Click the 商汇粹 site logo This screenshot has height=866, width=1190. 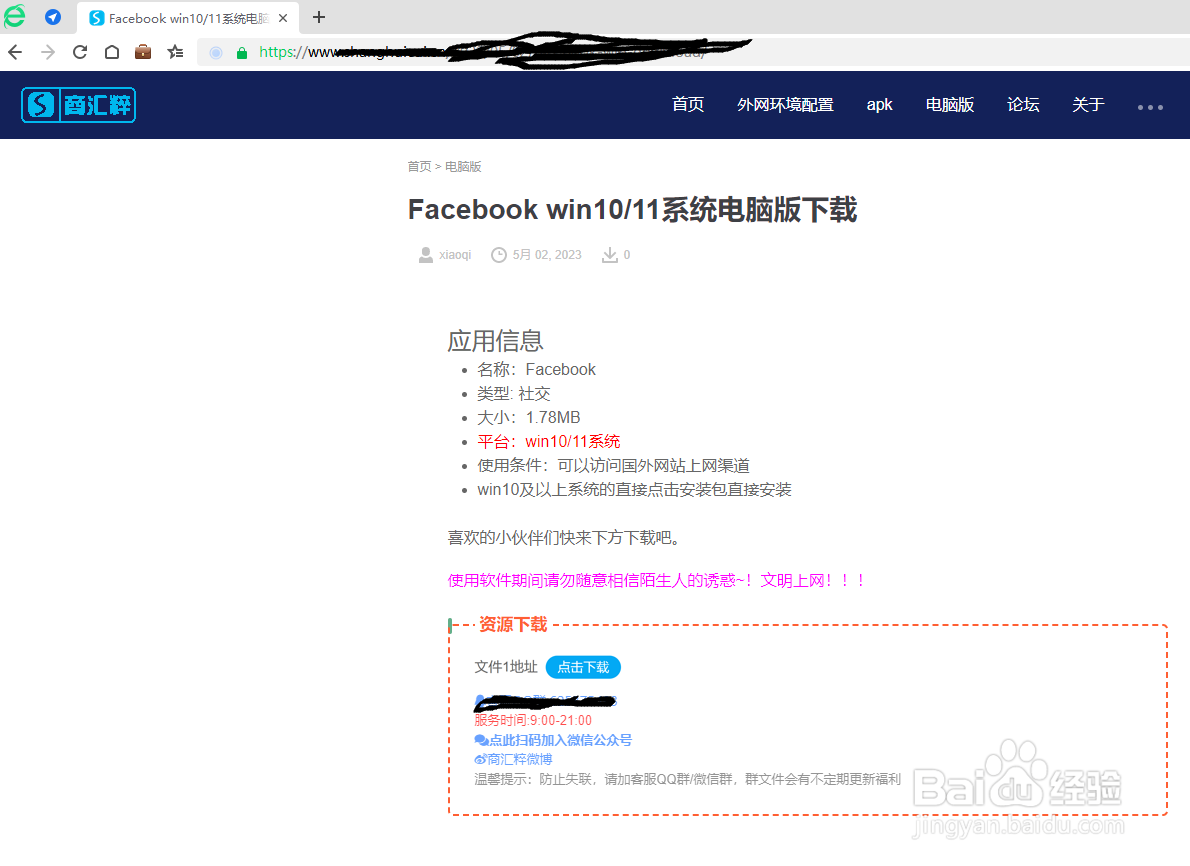pyautogui.click(x=78, y=104)
